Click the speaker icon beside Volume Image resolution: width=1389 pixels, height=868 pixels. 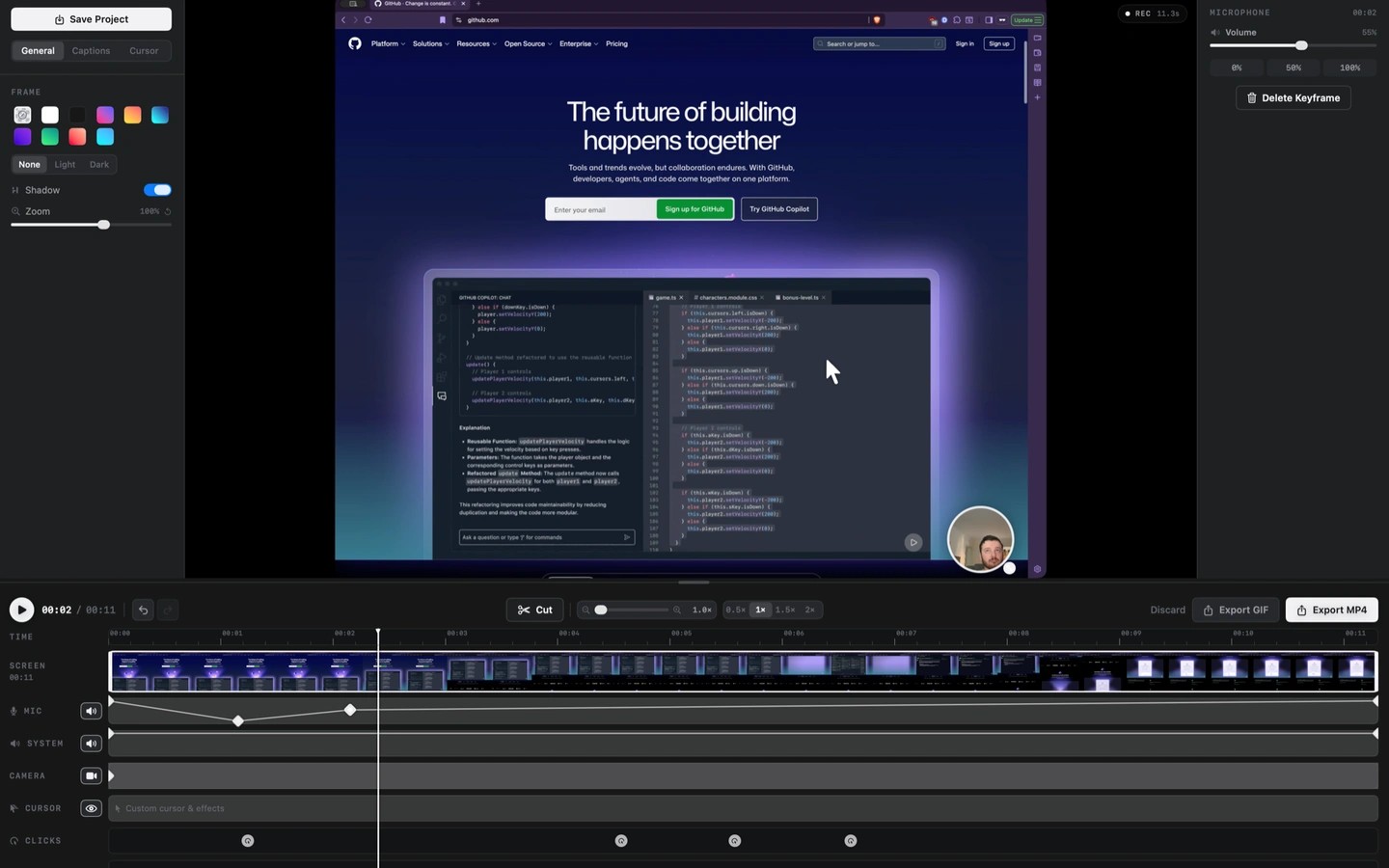coord(1215,32)
